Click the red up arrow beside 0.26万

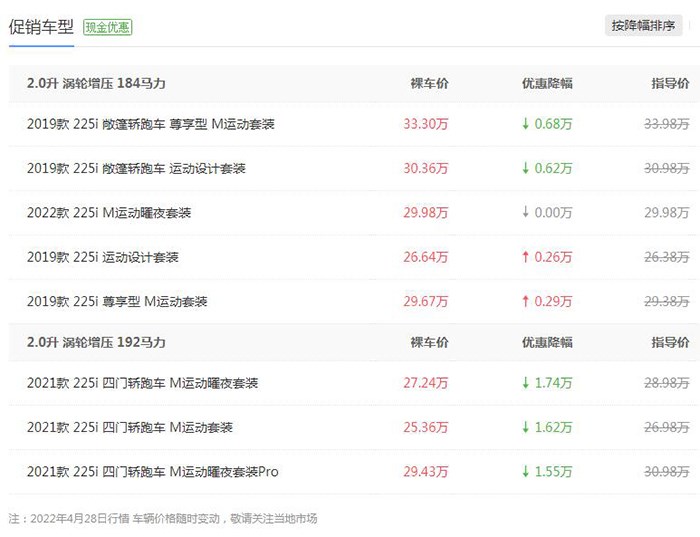[525, 257]
